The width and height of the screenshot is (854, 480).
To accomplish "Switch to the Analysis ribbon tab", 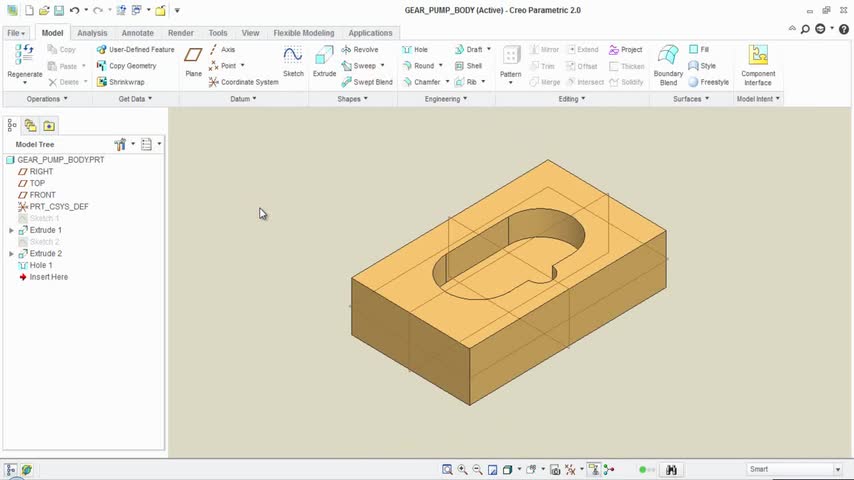I will [92, 33].
